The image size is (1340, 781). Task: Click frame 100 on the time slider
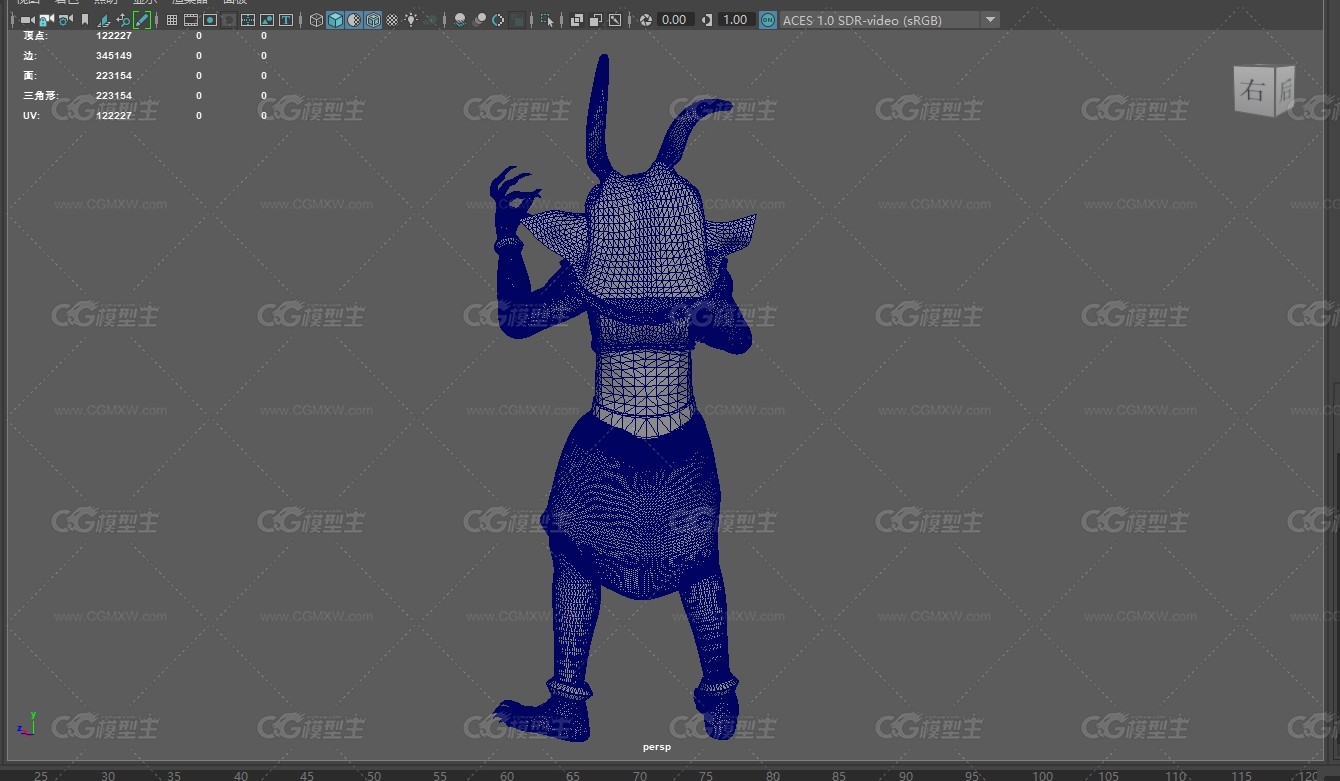click(1042, 775)
